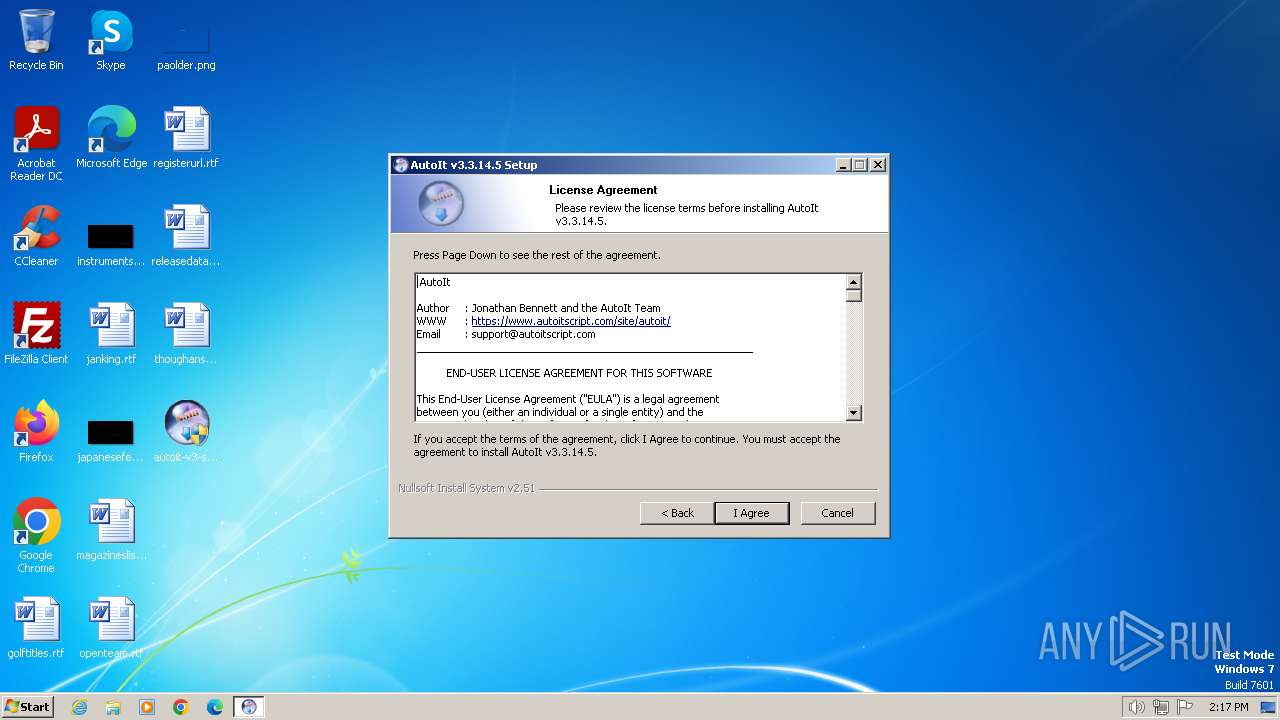Click the license scrollbar down arrow
Screen dimensions: 1280x720
coord(853,413)
